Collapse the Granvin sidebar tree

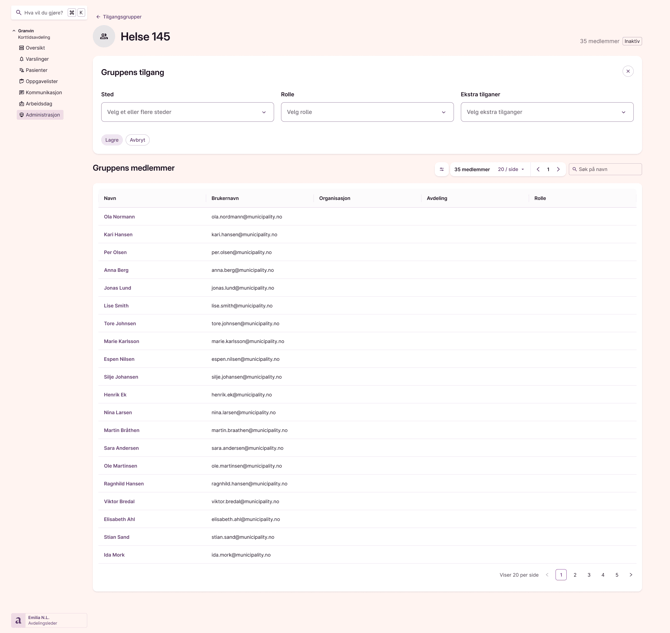[x=14, y=31]
